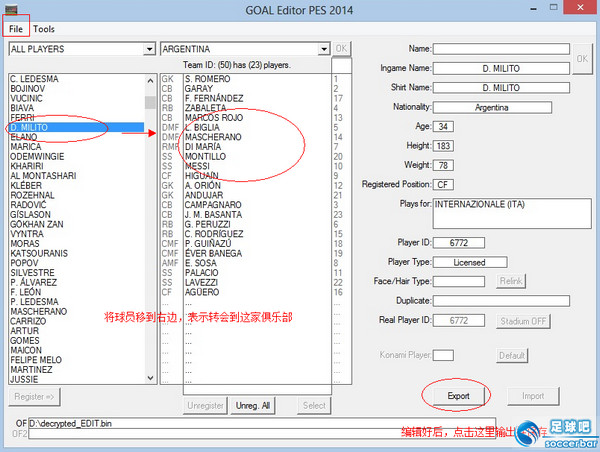Screen dimensions: 600x452
Task: Click the Face/Hair Type field
Action: click(458, 281)
